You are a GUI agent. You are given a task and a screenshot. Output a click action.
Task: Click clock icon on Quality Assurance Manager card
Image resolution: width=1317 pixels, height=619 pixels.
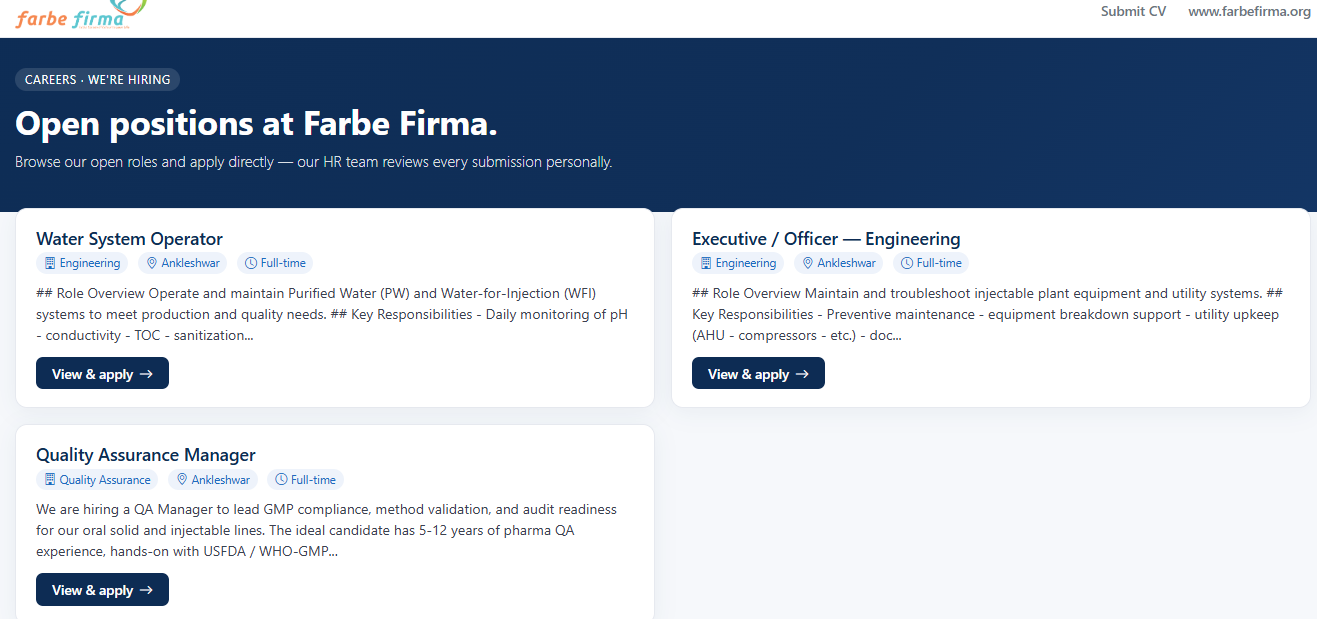[x=281, y=479]
